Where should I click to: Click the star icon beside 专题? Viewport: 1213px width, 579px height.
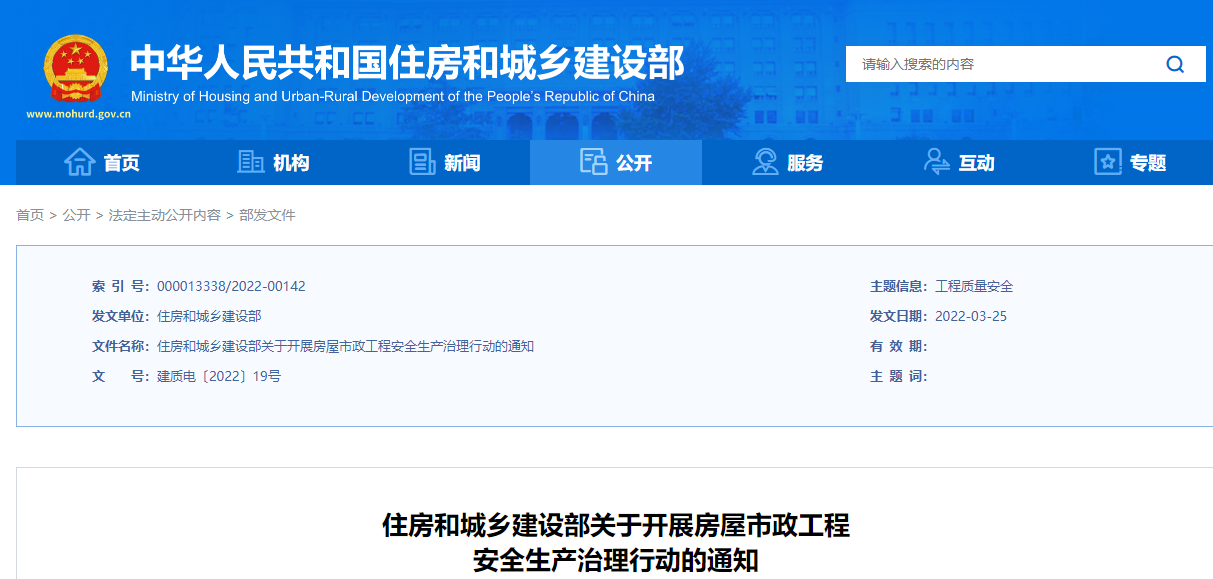(1108, 162)
